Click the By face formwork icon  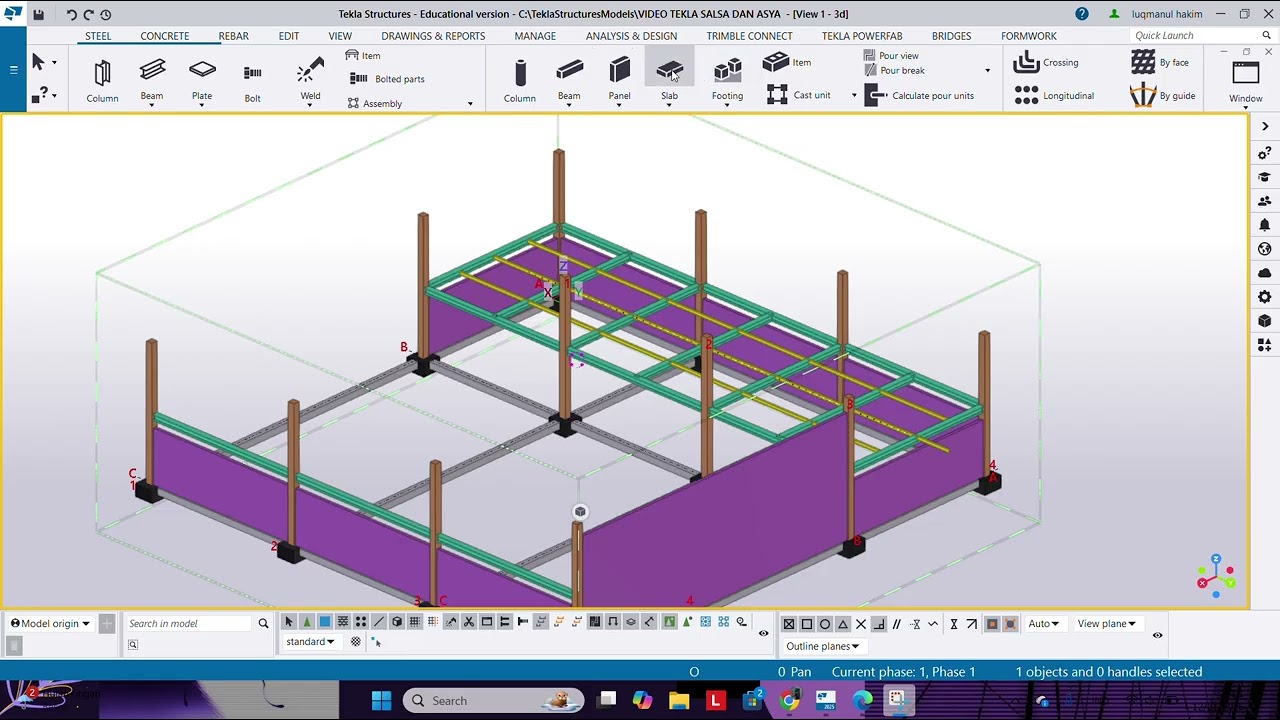[1143, 62]
